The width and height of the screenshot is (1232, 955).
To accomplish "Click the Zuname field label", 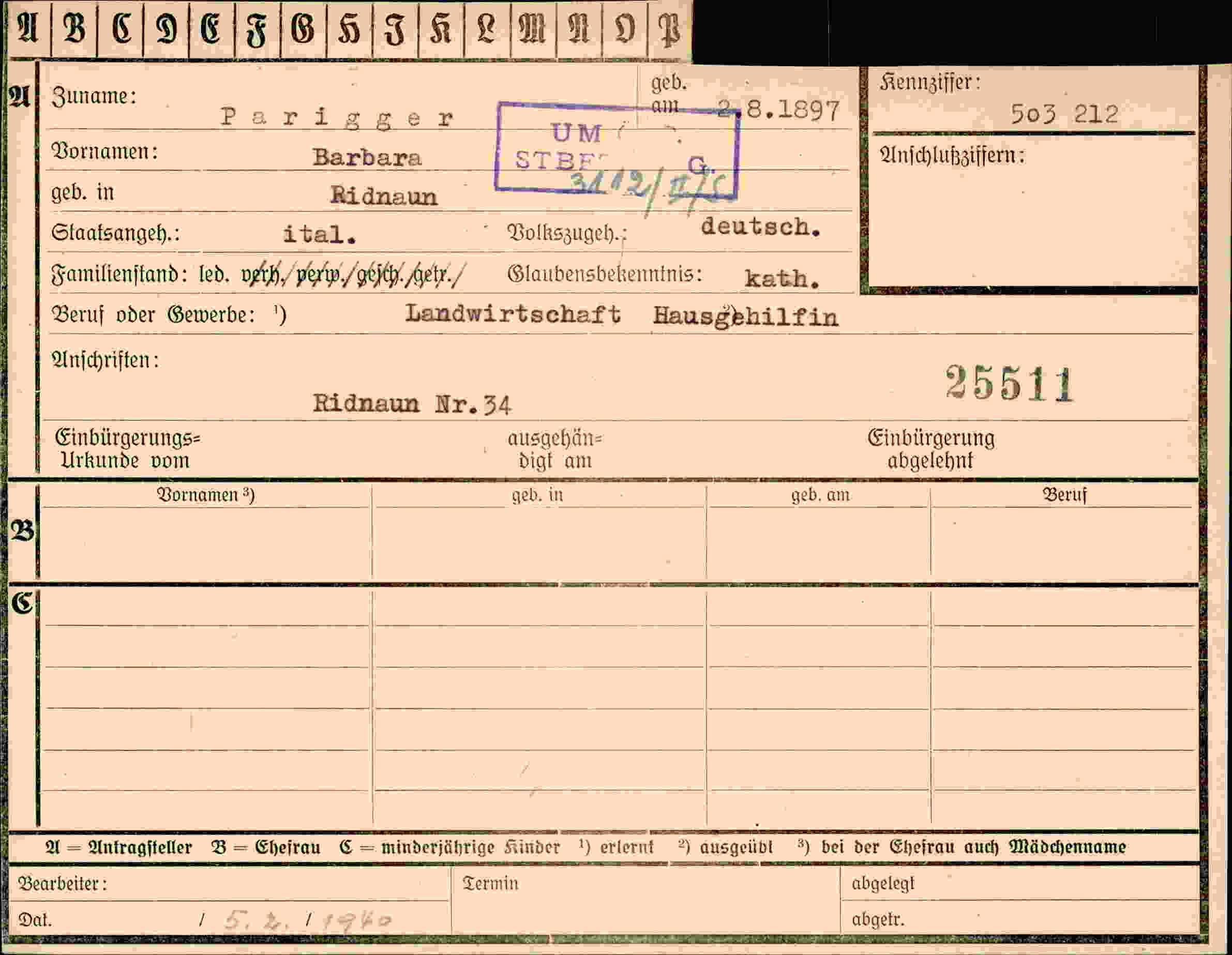I will click(x=94, y=97).
